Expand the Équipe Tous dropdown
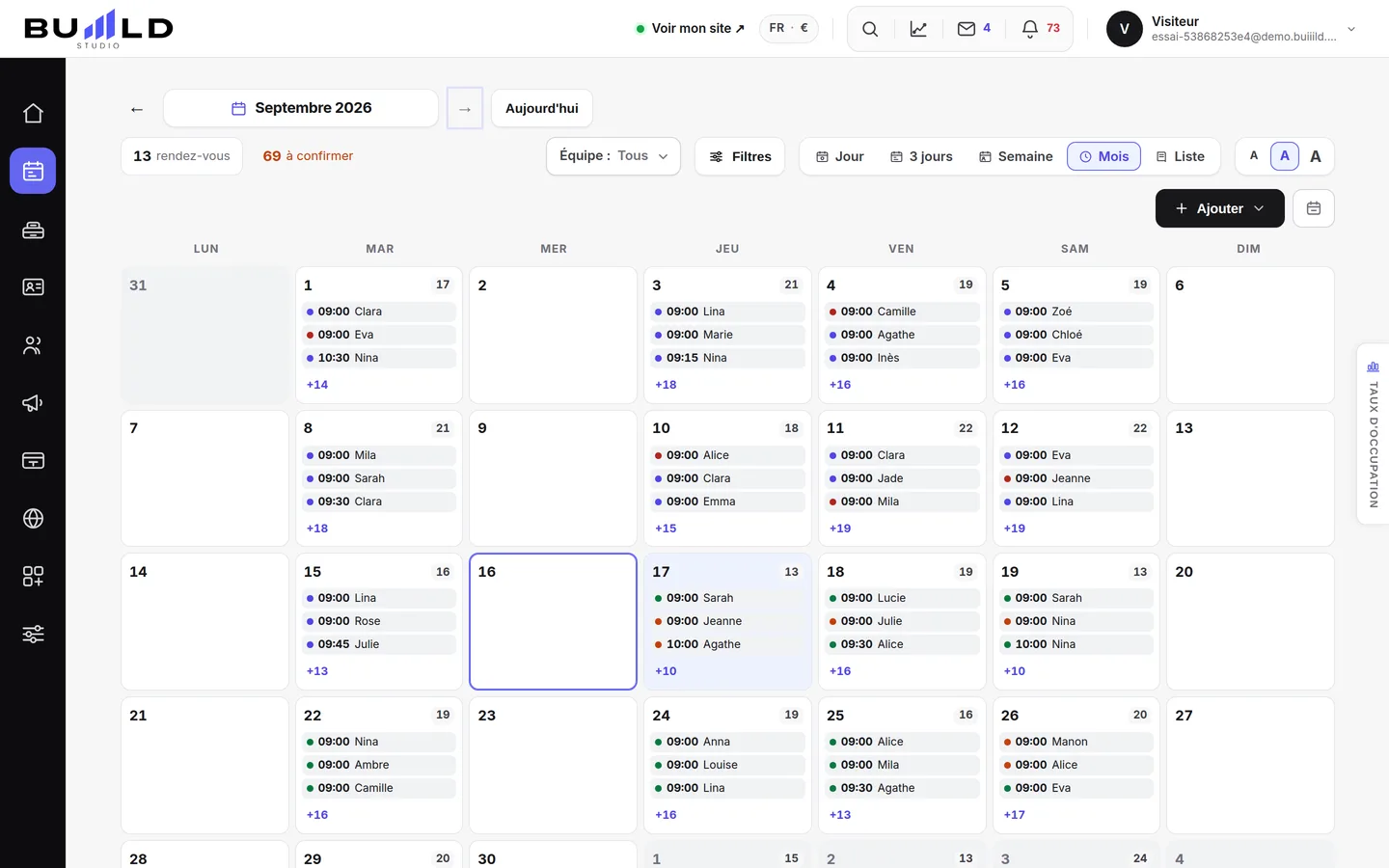This screenshot has height=868, width=1389. [x=613, y=156]
